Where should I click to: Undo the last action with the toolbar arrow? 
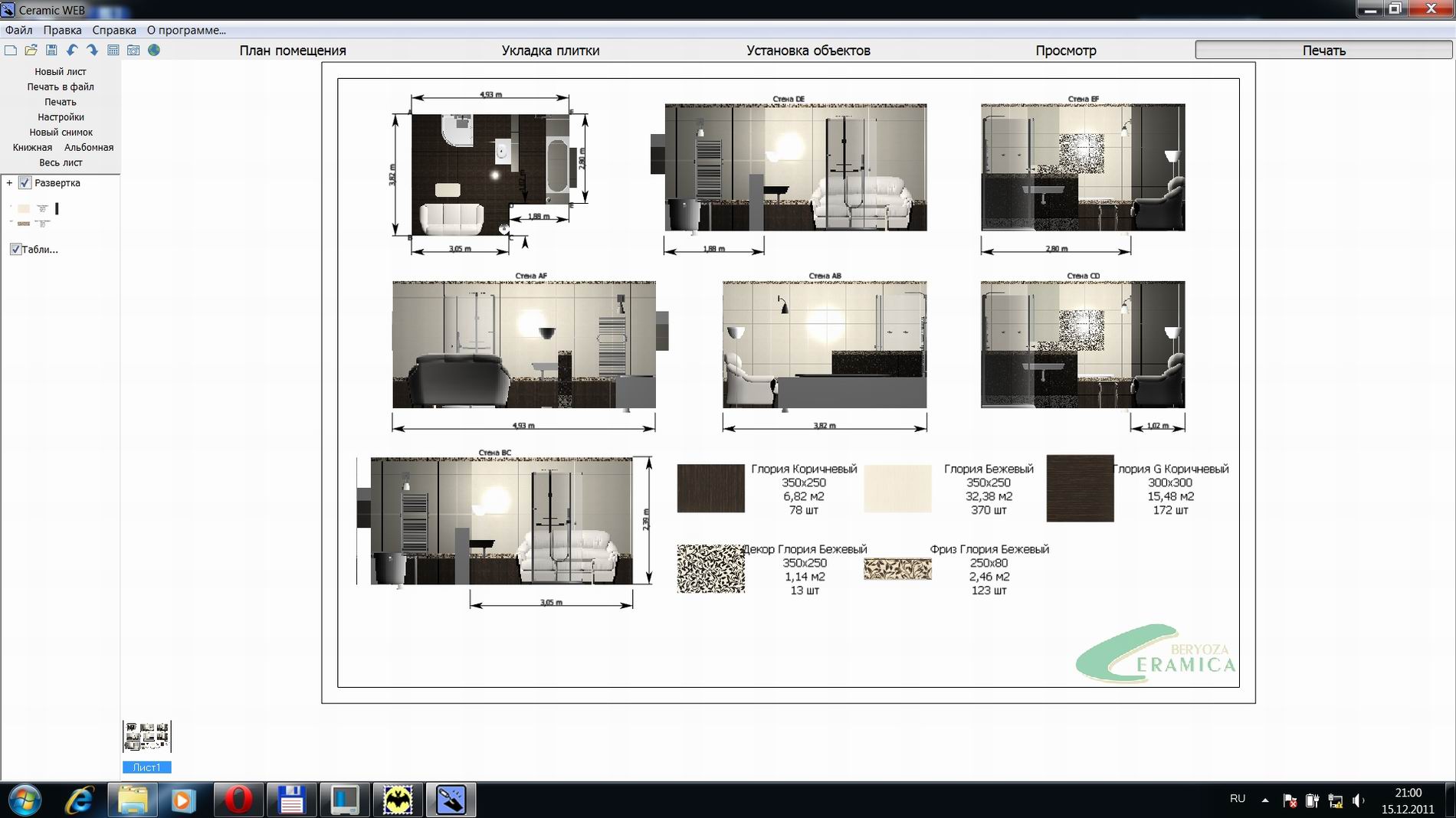(72, 51)
